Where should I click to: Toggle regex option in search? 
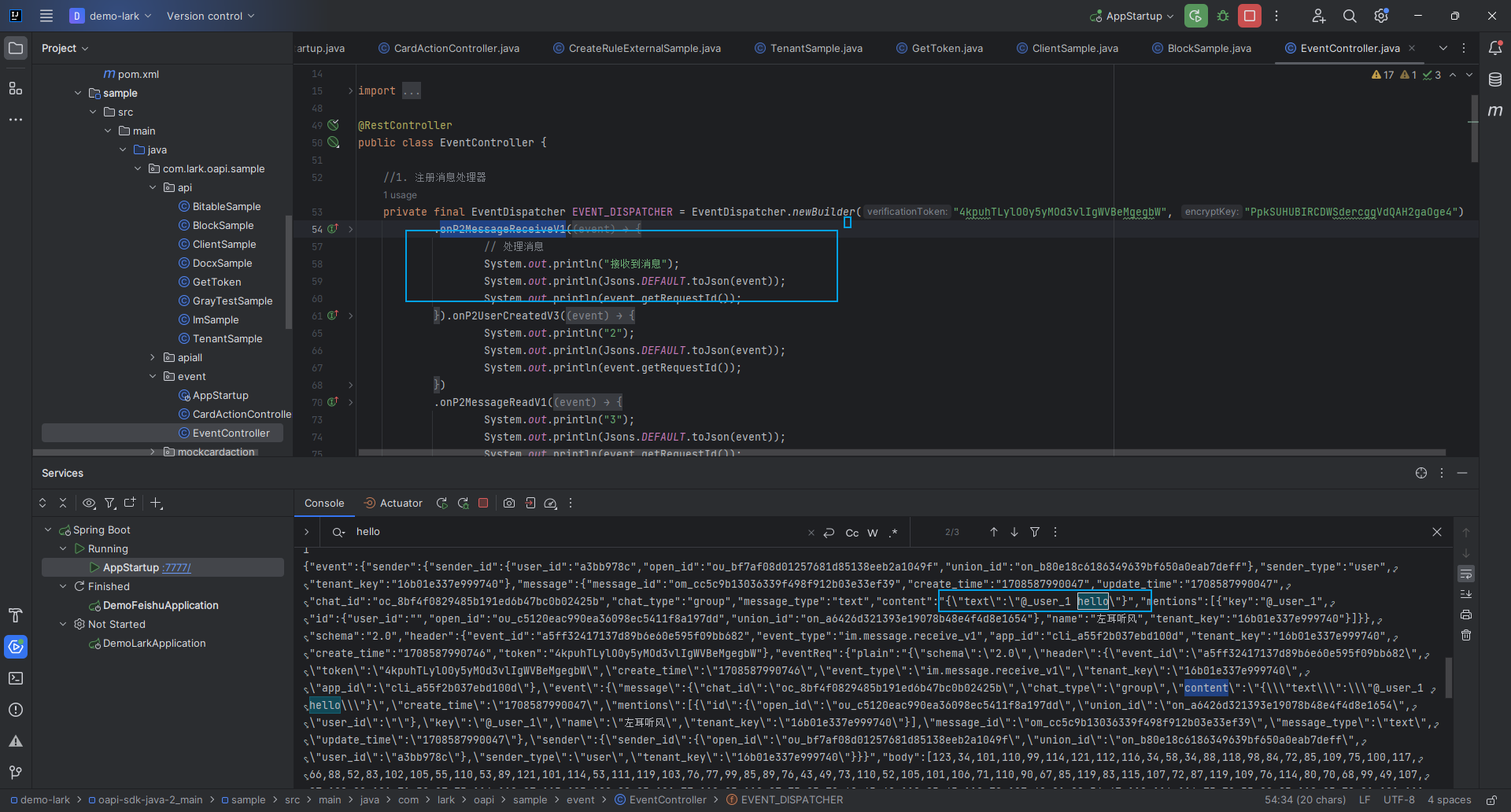coord(893,533)
